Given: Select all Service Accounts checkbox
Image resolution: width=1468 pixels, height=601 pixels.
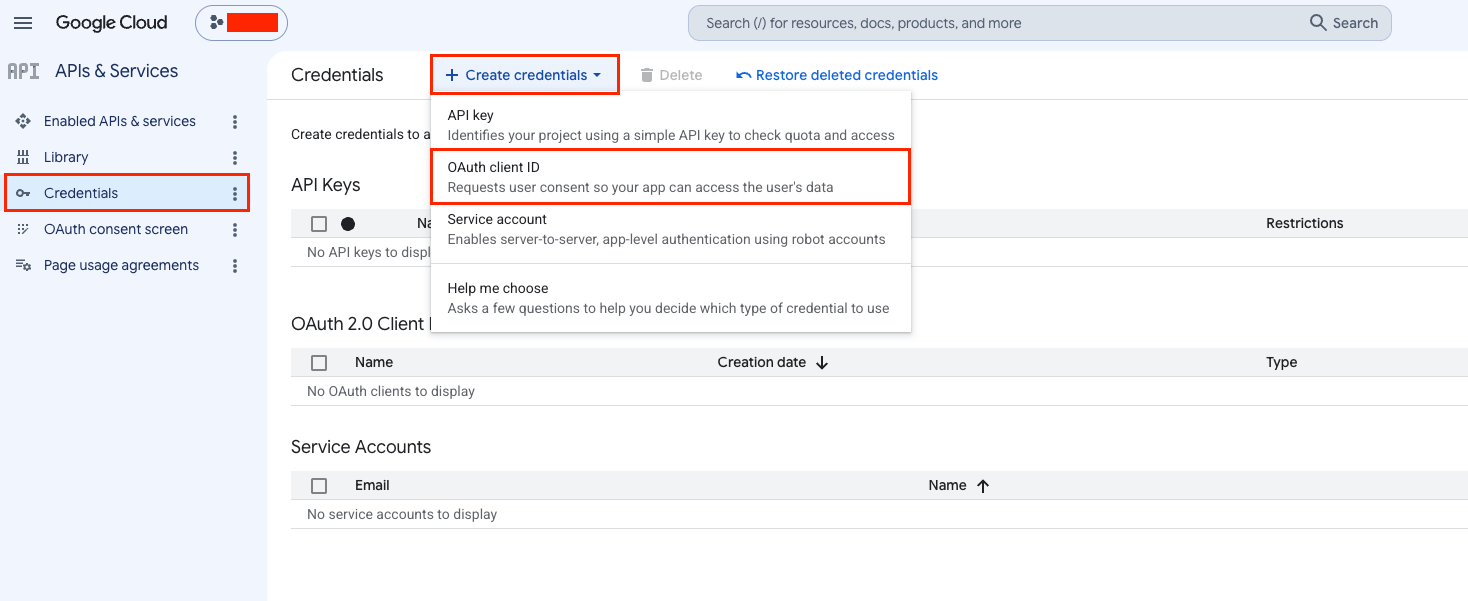Looking at the screenshot, I should [x=319, y=486].
